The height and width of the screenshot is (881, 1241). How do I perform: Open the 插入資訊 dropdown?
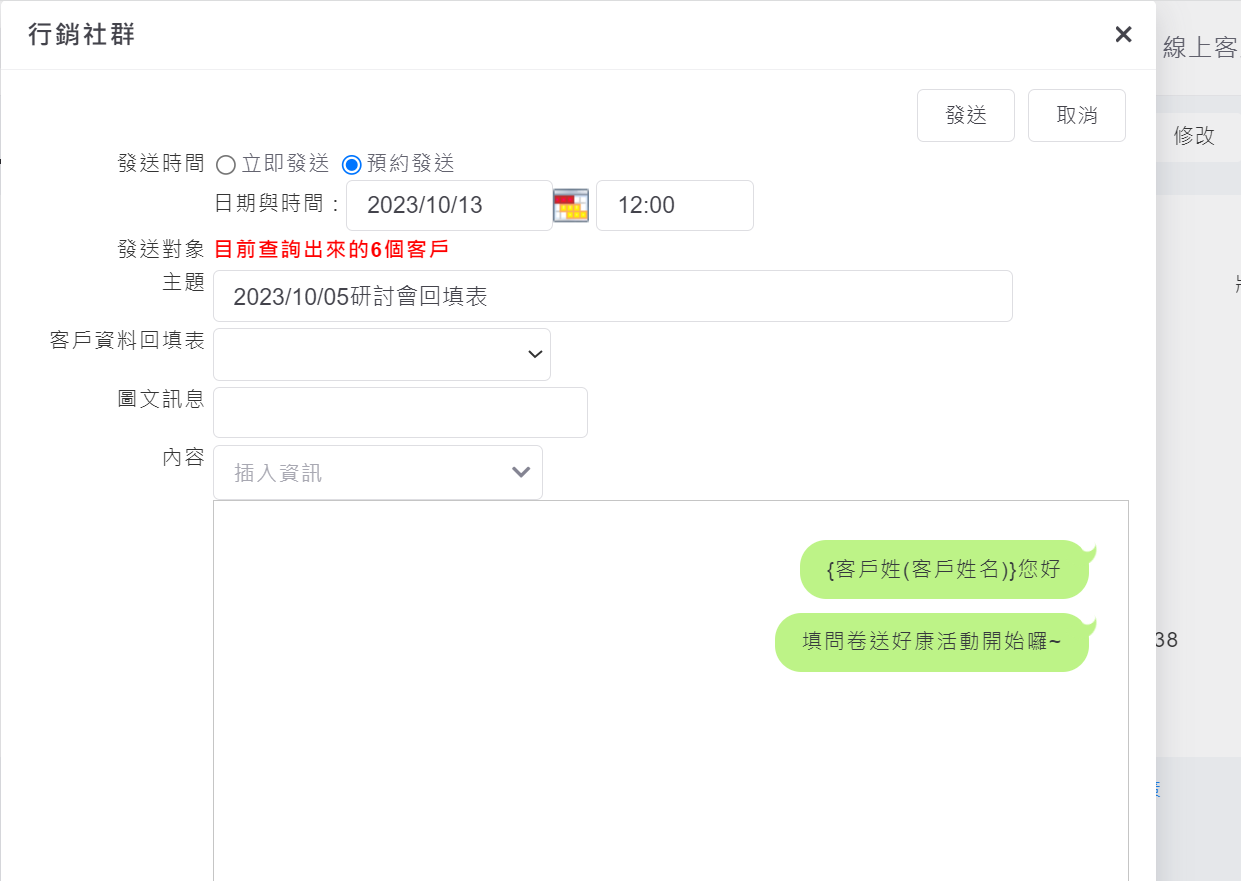tap(377, 473)
